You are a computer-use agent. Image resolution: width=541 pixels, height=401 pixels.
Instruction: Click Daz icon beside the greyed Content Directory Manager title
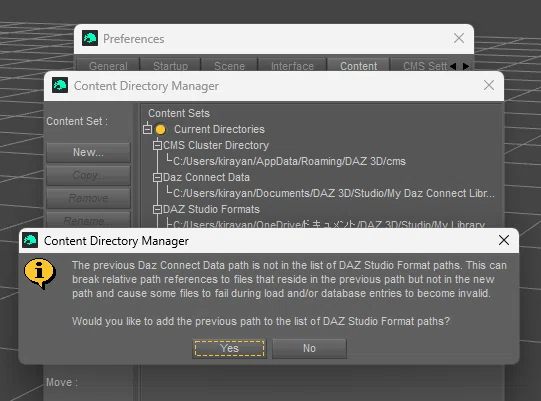click(60, 85)
